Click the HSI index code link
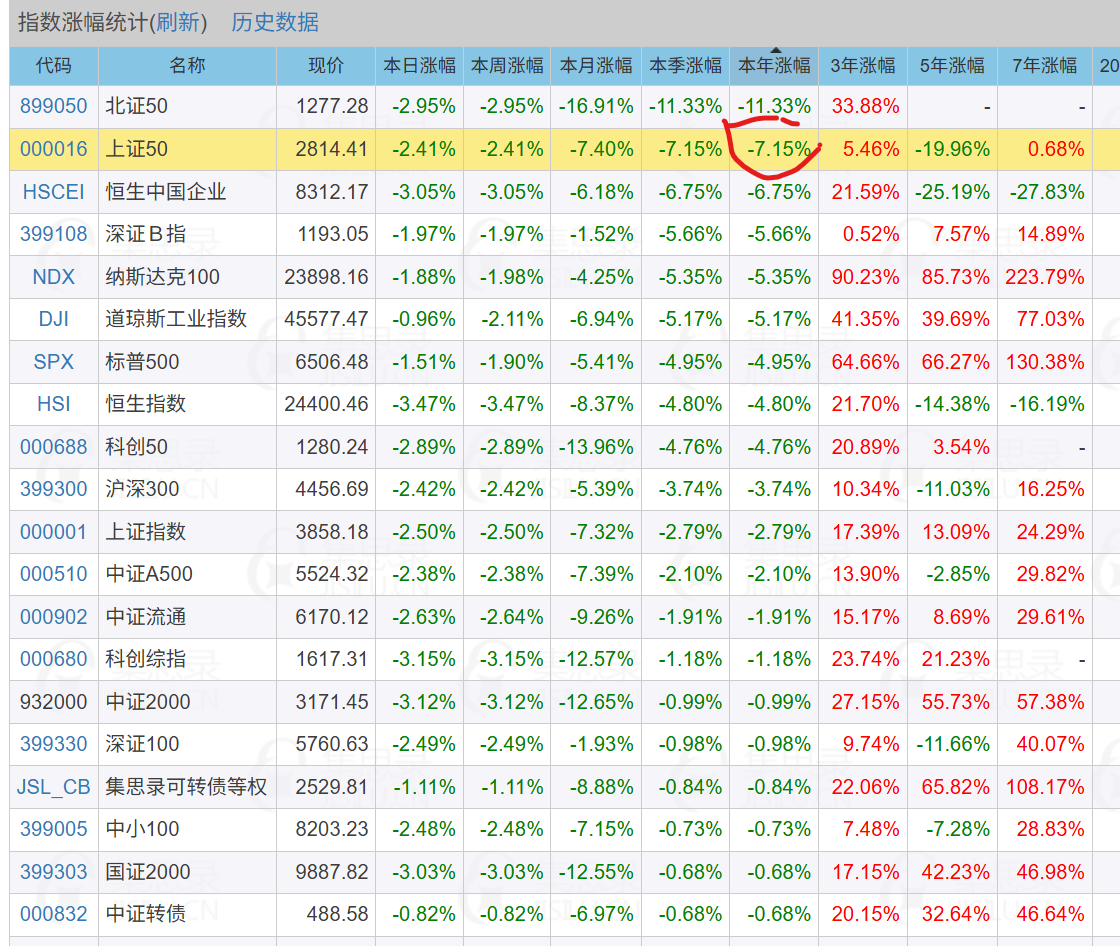The image size is (1120, 946). point(54,404)
